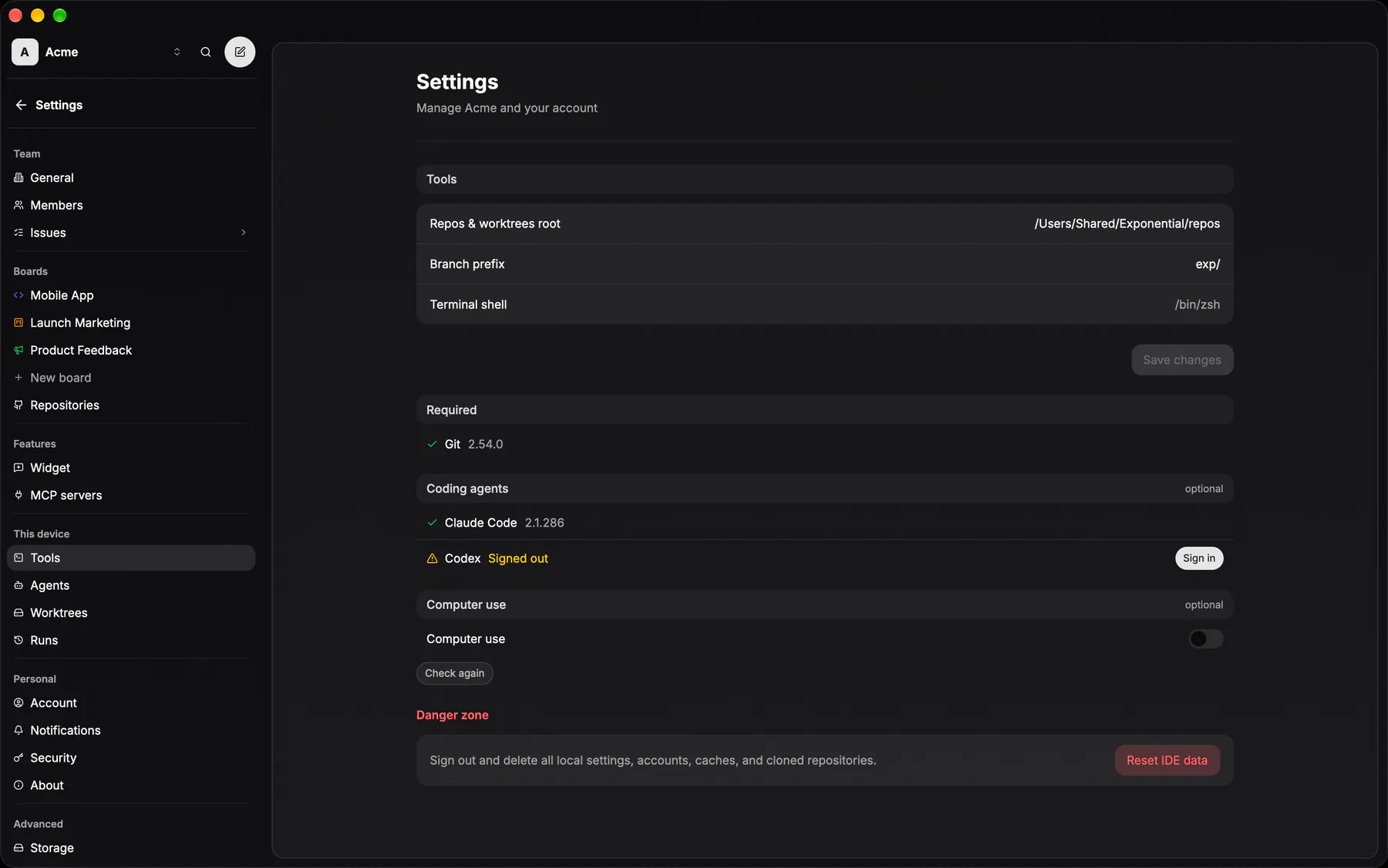Click the Codex warning triangle icon
The height and width of the screenshot is (868, 1388).
[x=433, y=559]
